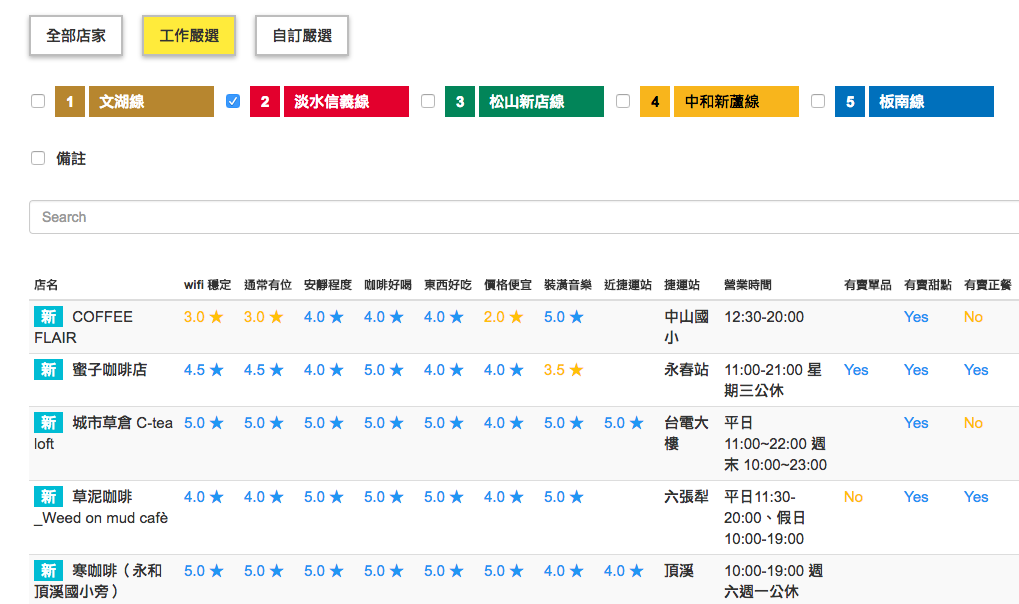Click 城市草倉 近捷運站 5.0 star rating

click(x=624, y=423)
